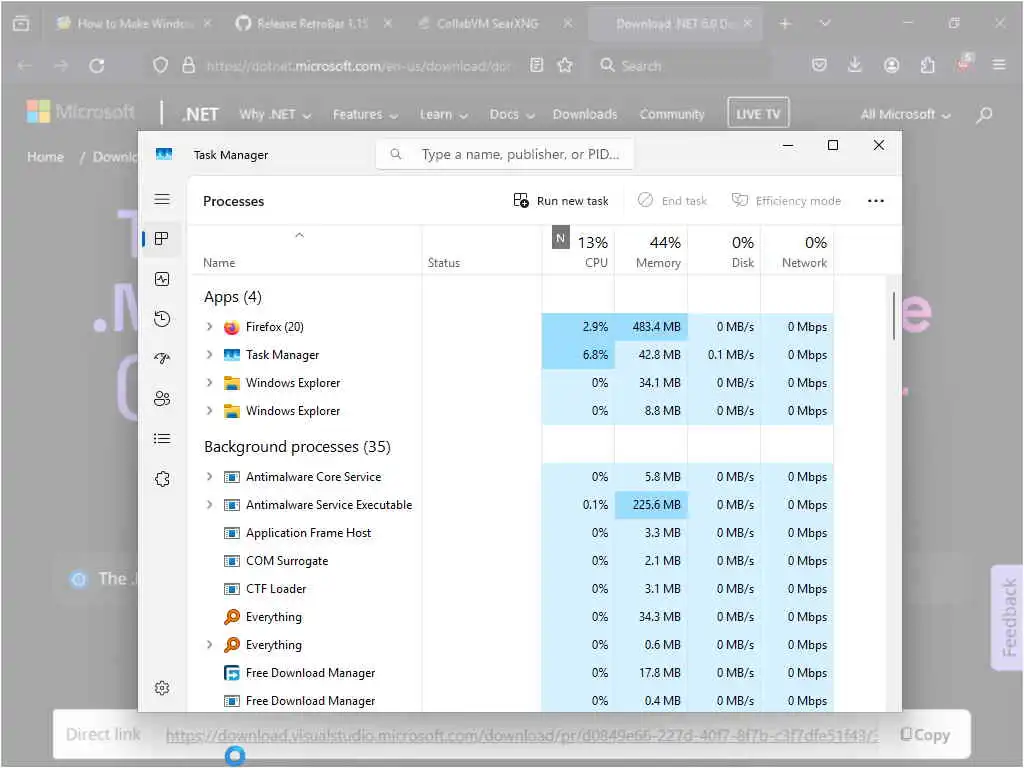Focus the Task Manager search box
Image resolution: width=1024 pixels, height=768 pixels.
click(504, 154)
